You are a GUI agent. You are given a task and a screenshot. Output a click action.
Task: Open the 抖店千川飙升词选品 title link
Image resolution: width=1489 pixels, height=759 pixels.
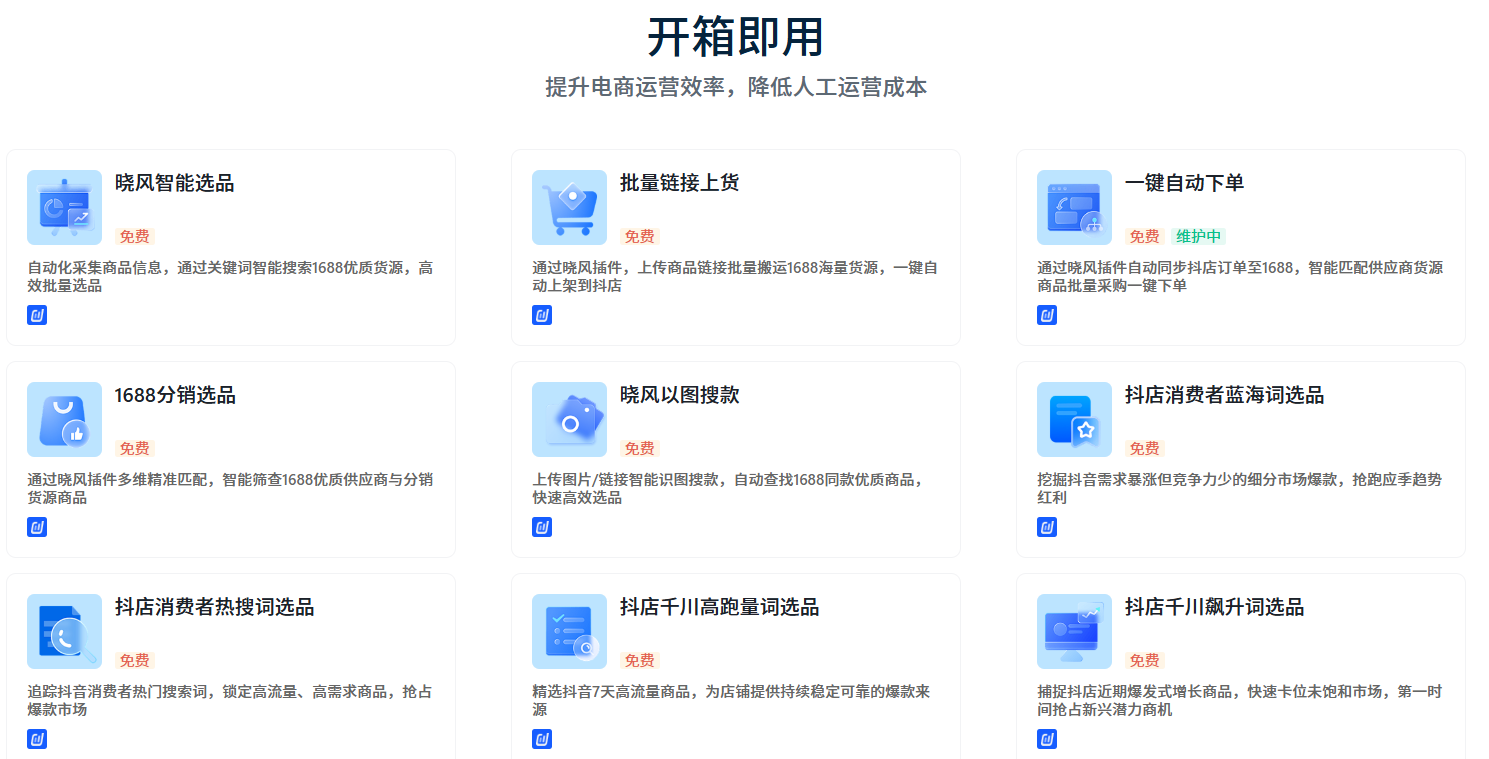pos(1214,607)
